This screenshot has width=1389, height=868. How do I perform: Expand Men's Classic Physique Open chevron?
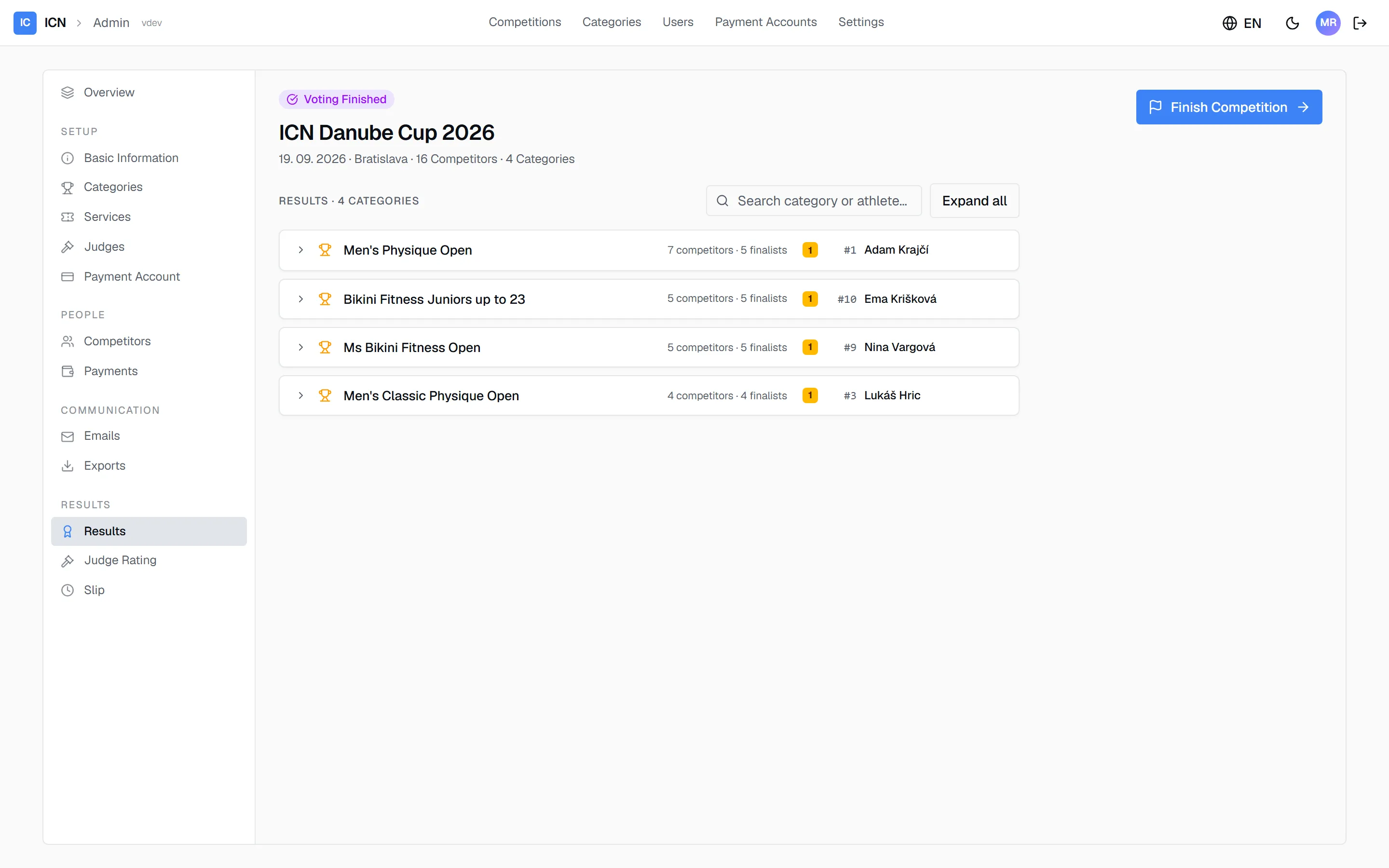(x=301, y=395)
